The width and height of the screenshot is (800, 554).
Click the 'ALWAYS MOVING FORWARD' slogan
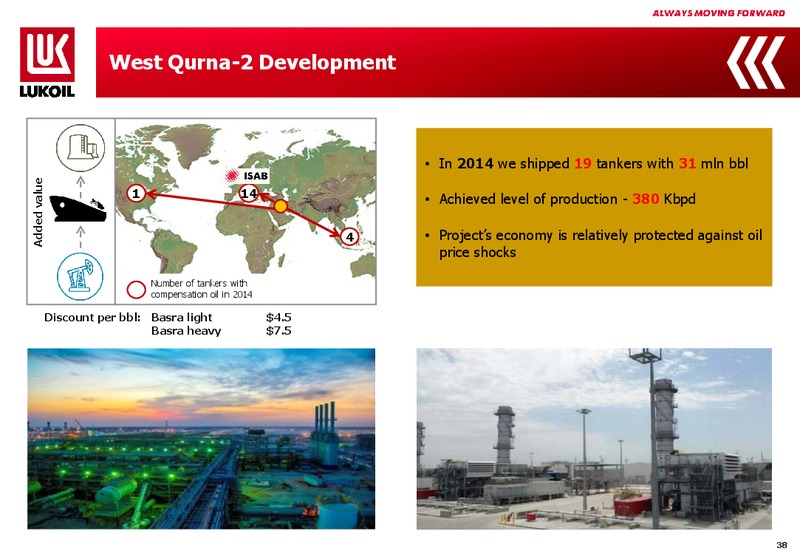pyautogui.click(x=719, y=13)
